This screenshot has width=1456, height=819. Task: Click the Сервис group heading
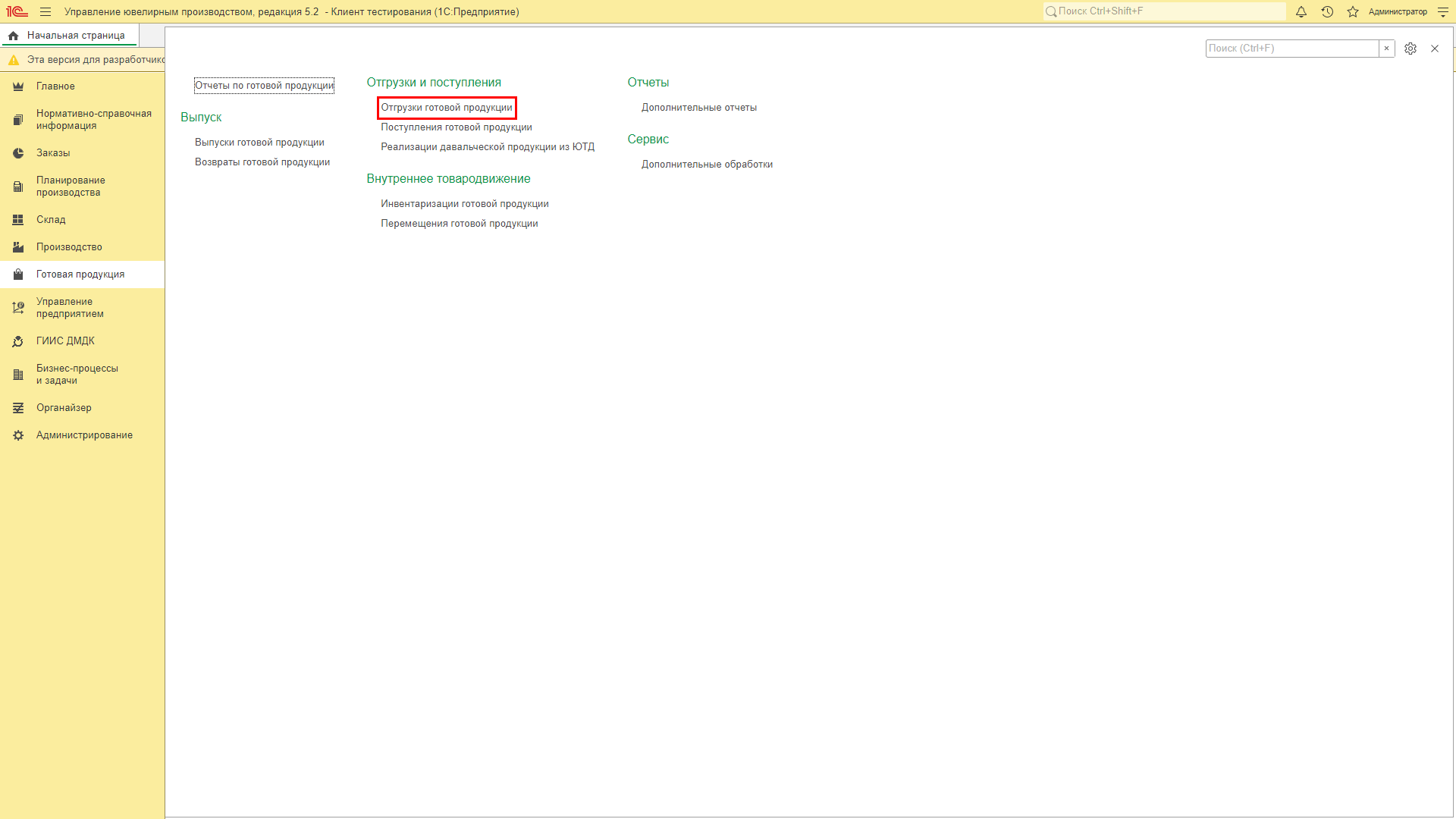pos(648,140)
